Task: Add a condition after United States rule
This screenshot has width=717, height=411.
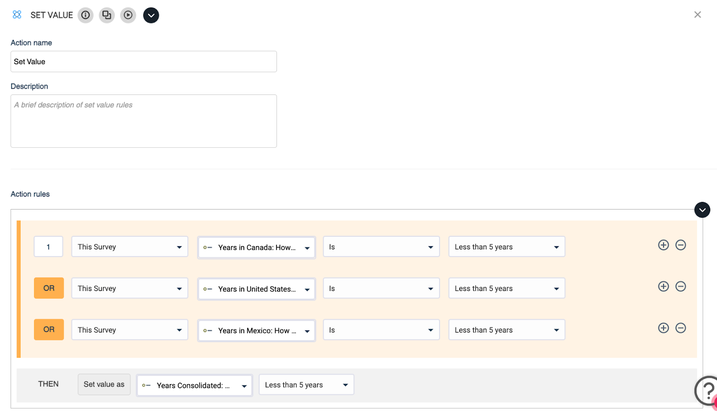Action: pyautogui.click(x=663, y=287)
